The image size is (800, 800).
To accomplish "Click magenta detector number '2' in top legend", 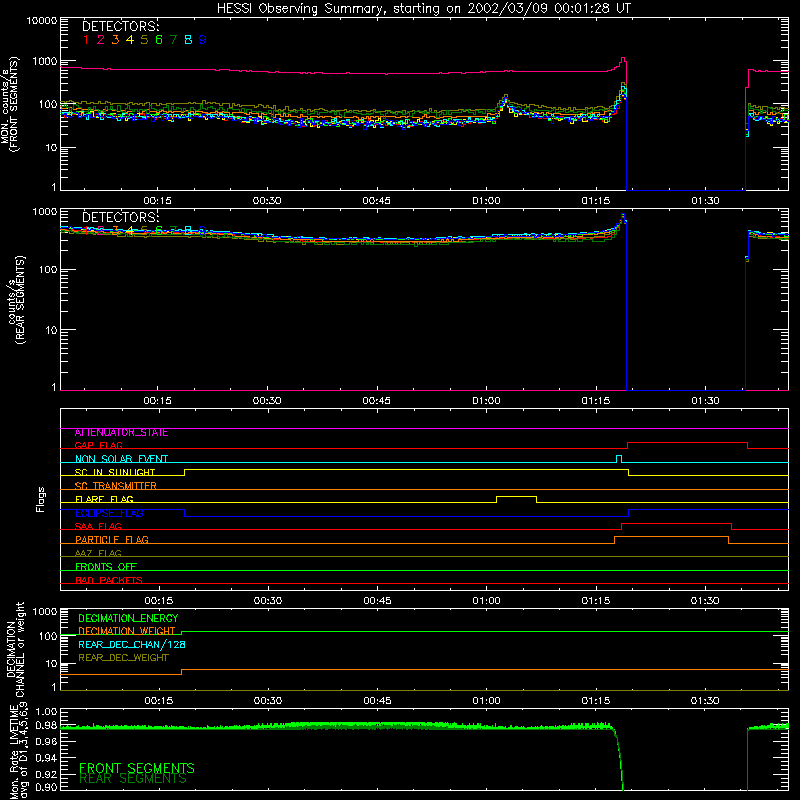I will pyautogui.click(x=101, y=40).
